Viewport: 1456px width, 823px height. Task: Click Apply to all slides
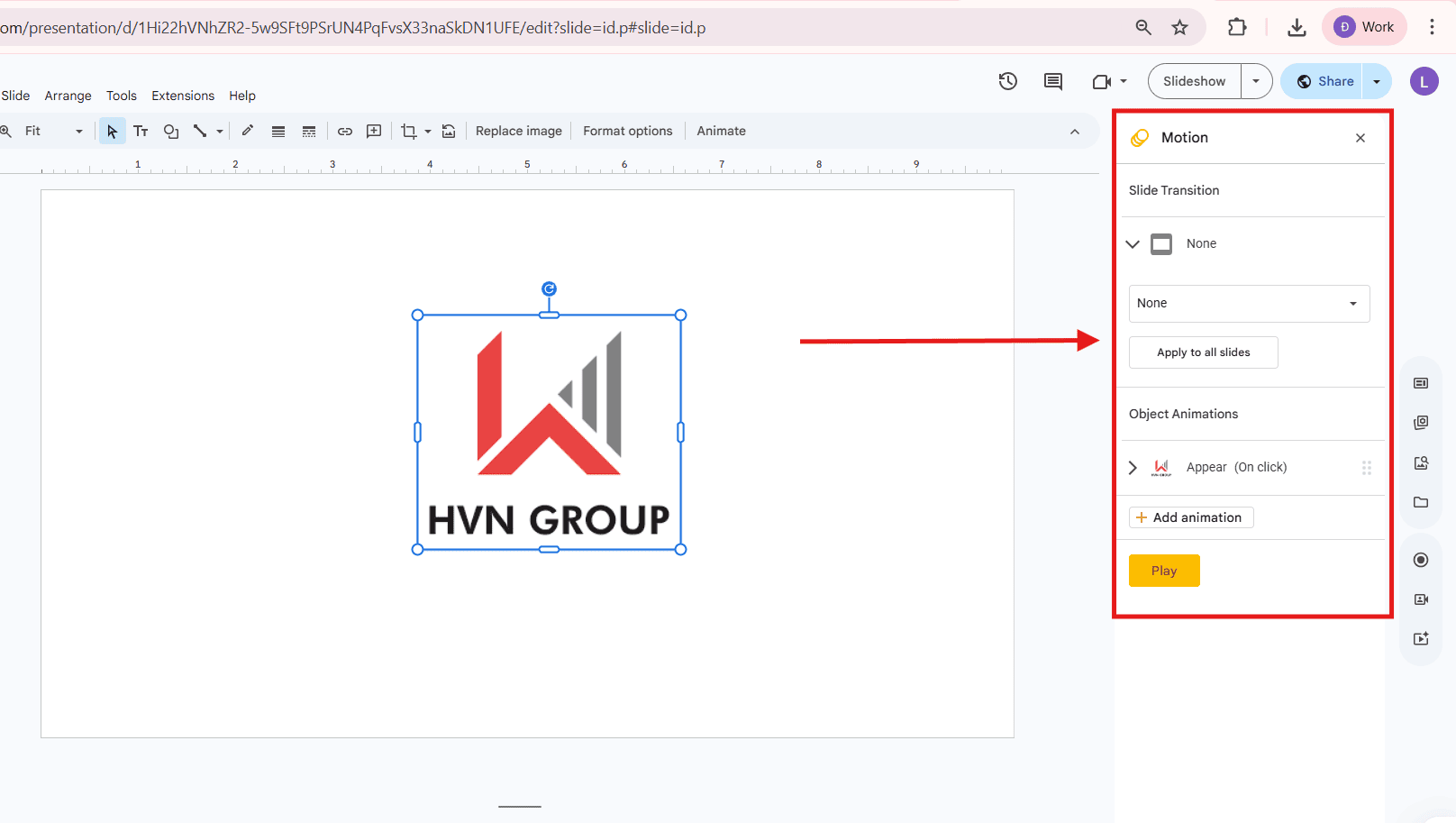1203,352
